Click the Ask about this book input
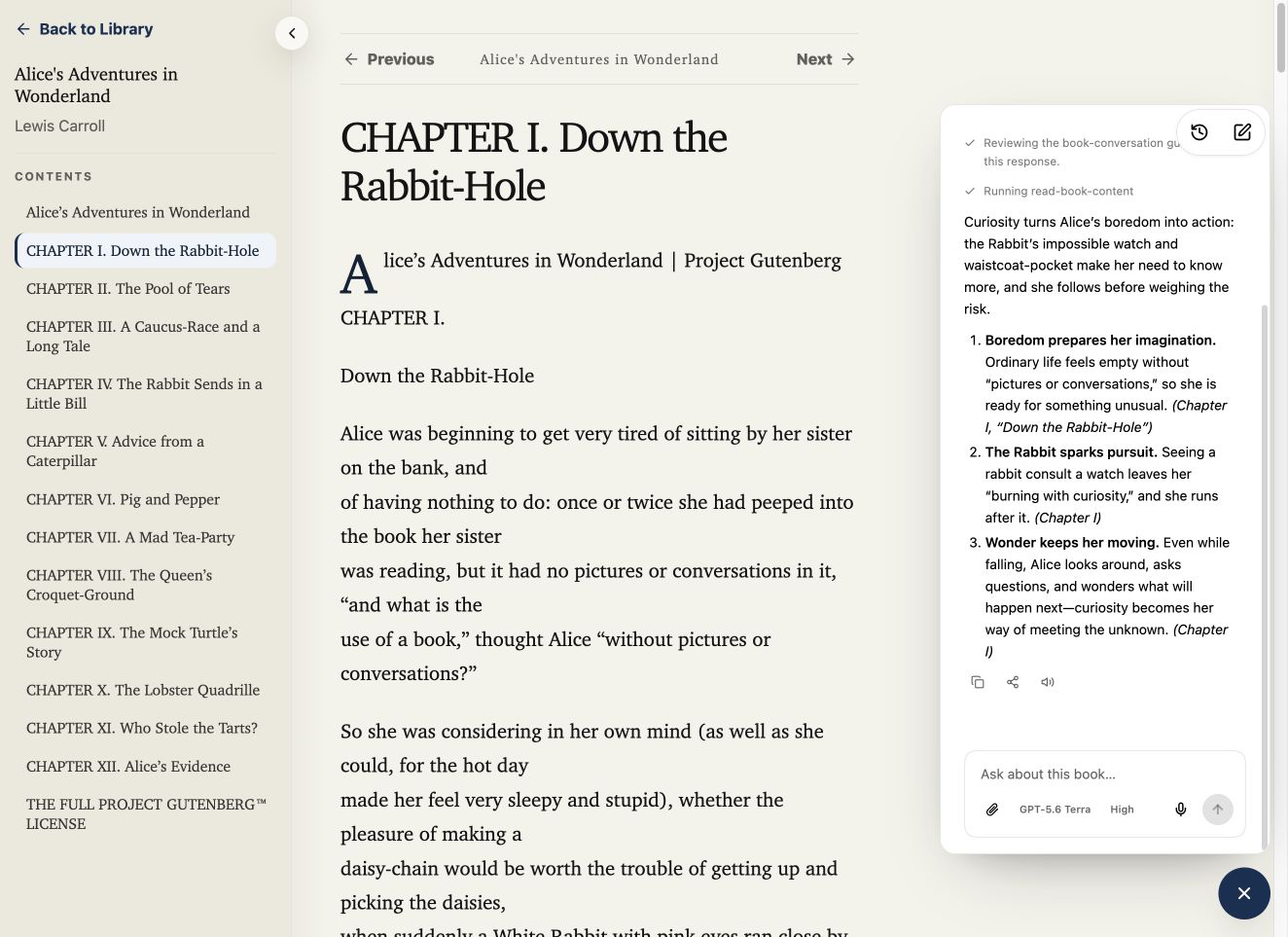This screenshot has height=937, width=1288. 1104,775
